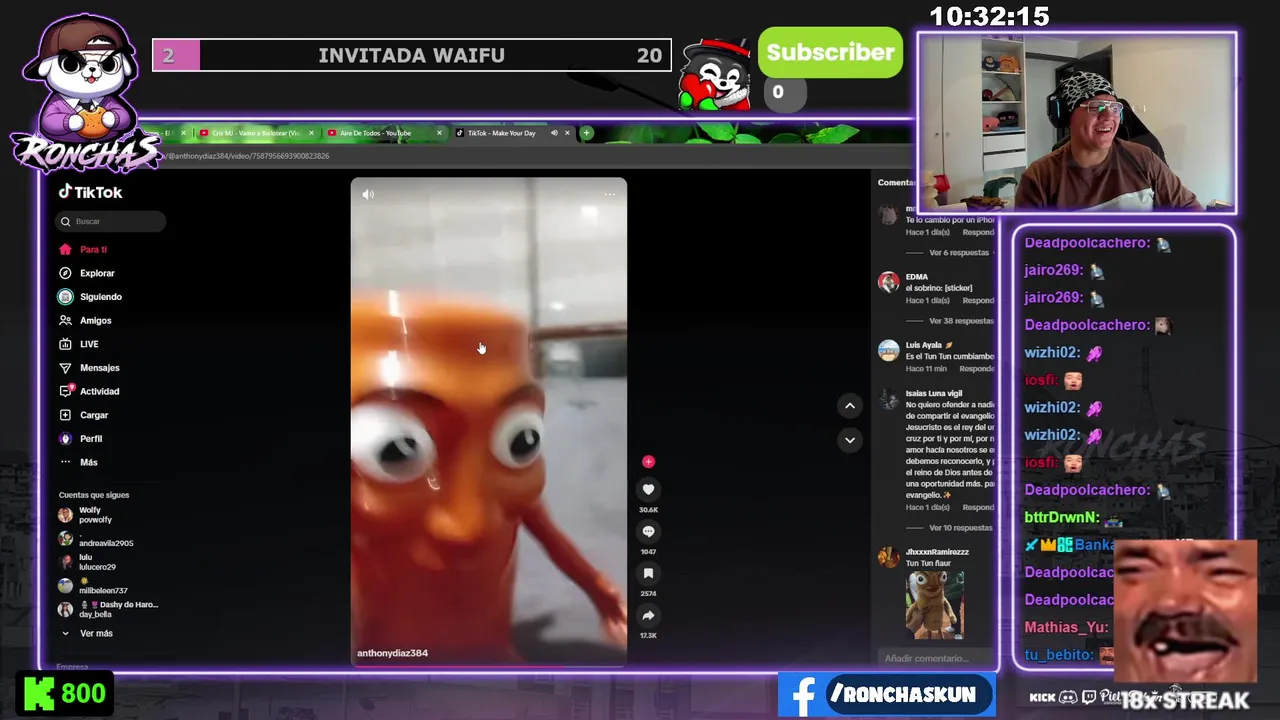Open Mensajes in sidebar

click(x=99, y=368)
